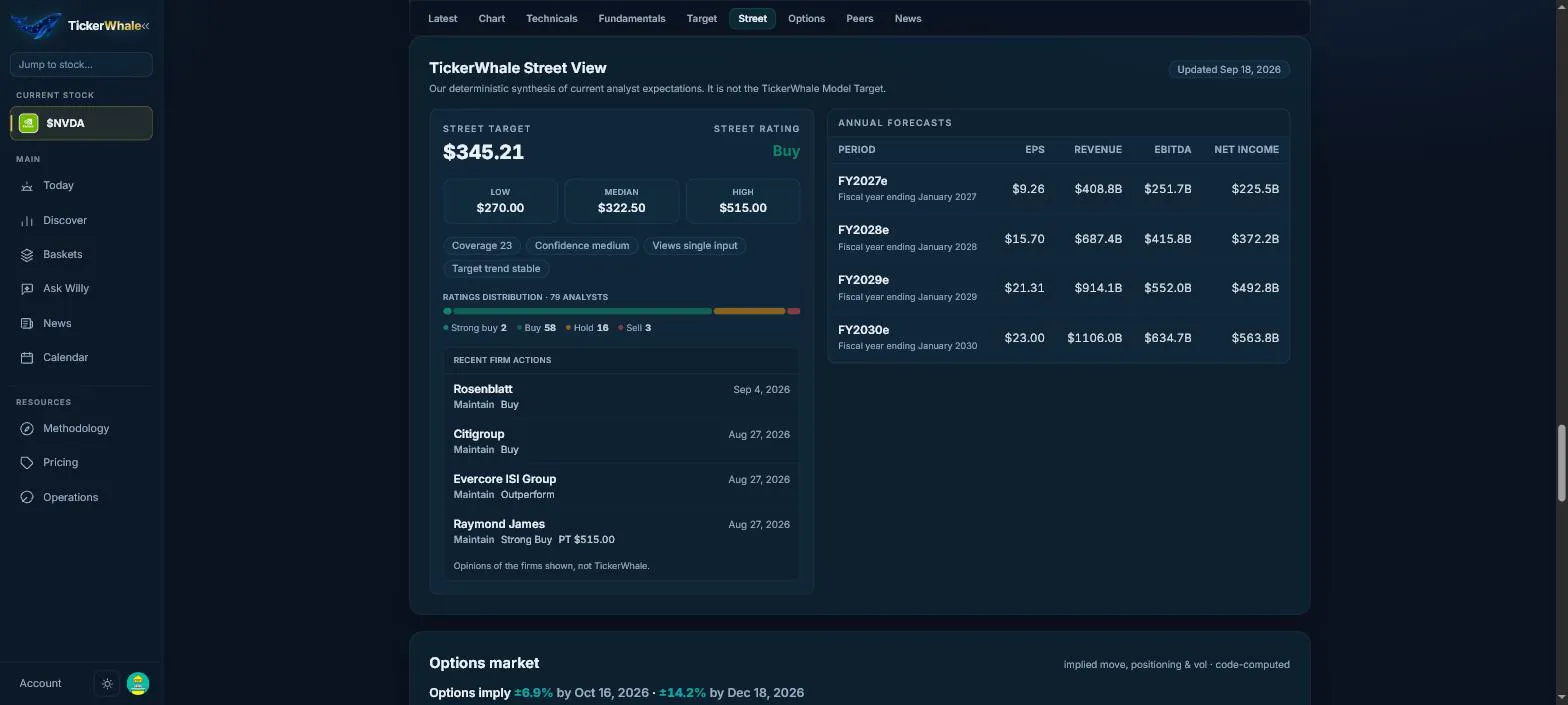
Task: Click the Baskets sidebar icon
Action: [x=27, y=255]
